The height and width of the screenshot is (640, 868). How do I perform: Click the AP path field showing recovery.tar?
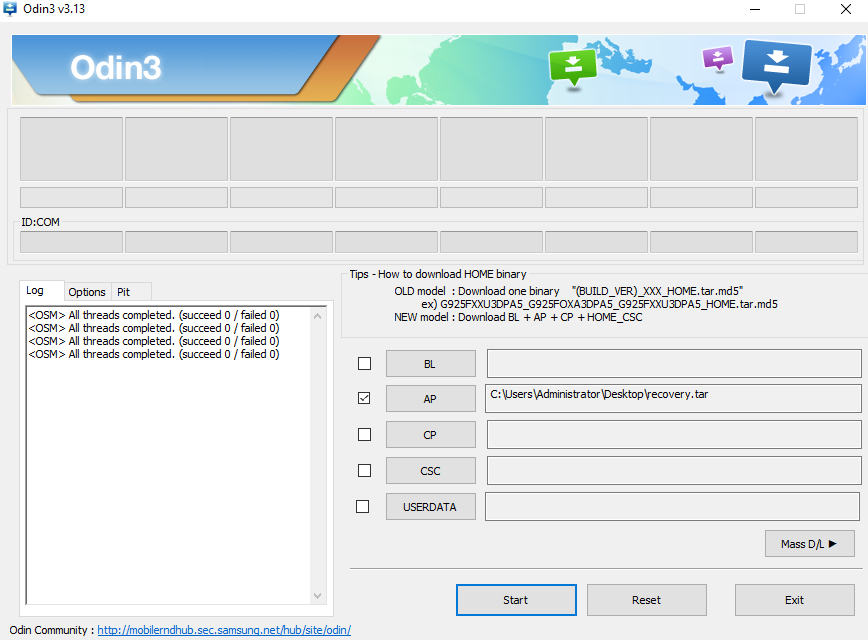[673, 398]
